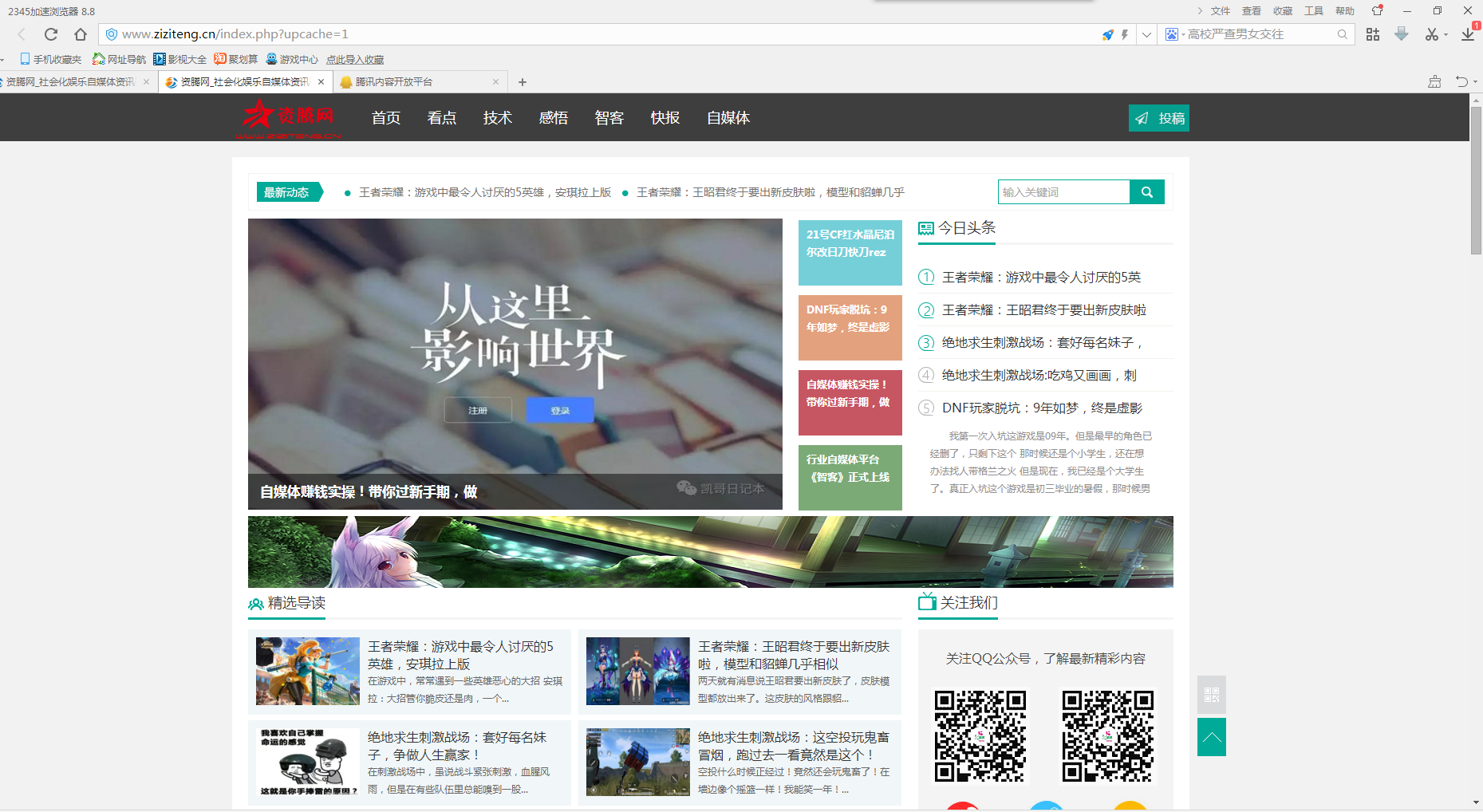Expand the address bar history dropdown arrow
The width and height of the screenshot is (1483, 812).
pyautogui.click(x=1146, y=34)
